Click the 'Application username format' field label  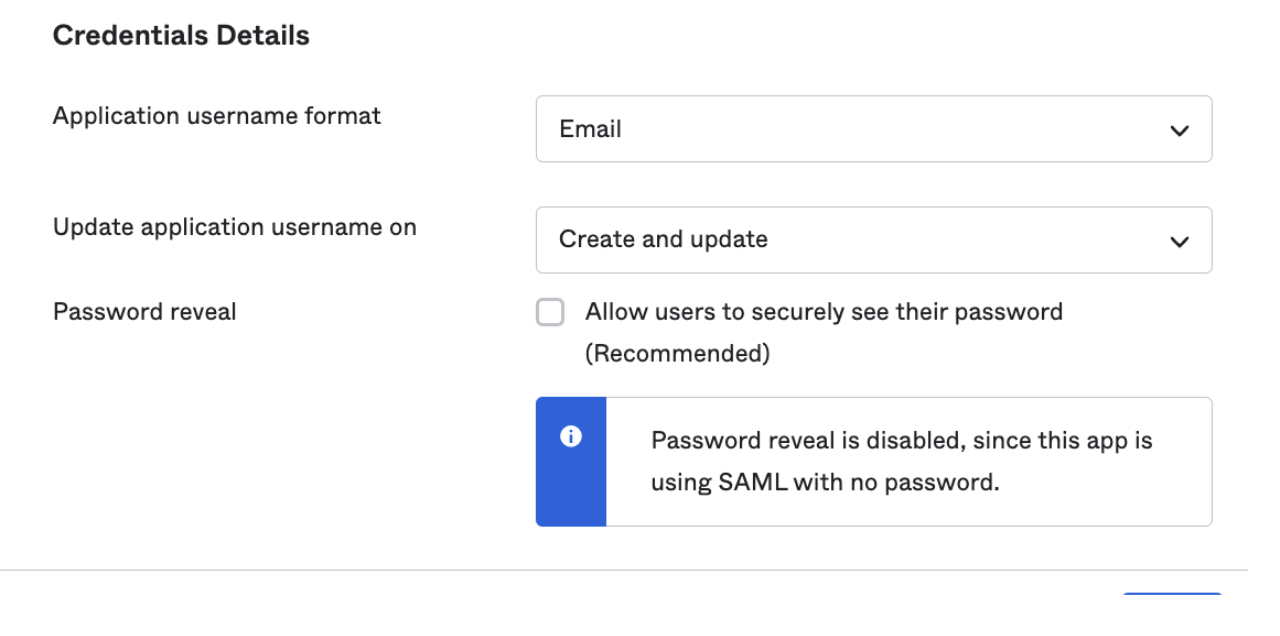[x=216, y=116]
